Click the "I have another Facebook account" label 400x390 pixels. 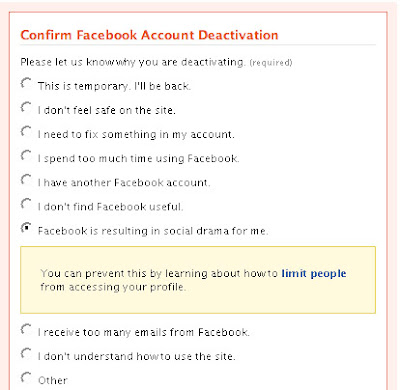124,183
